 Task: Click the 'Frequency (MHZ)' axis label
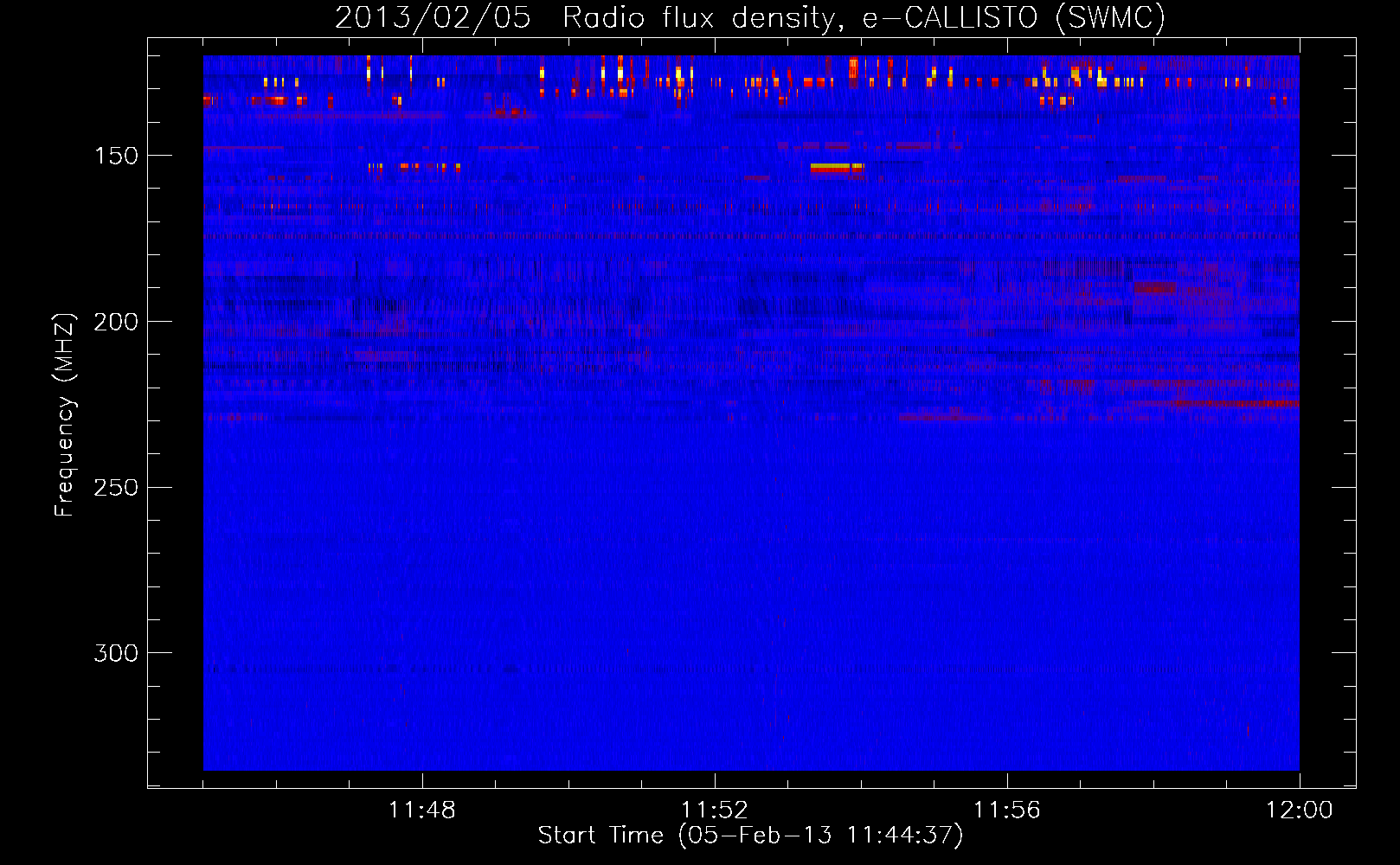coord(65,415)
